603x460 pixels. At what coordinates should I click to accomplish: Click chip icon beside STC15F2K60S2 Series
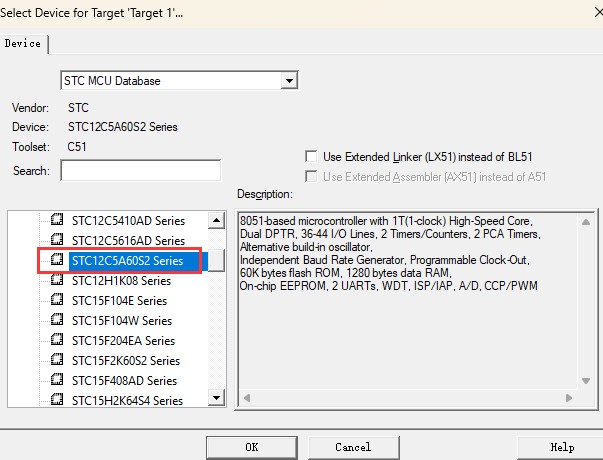click(57, 360)
